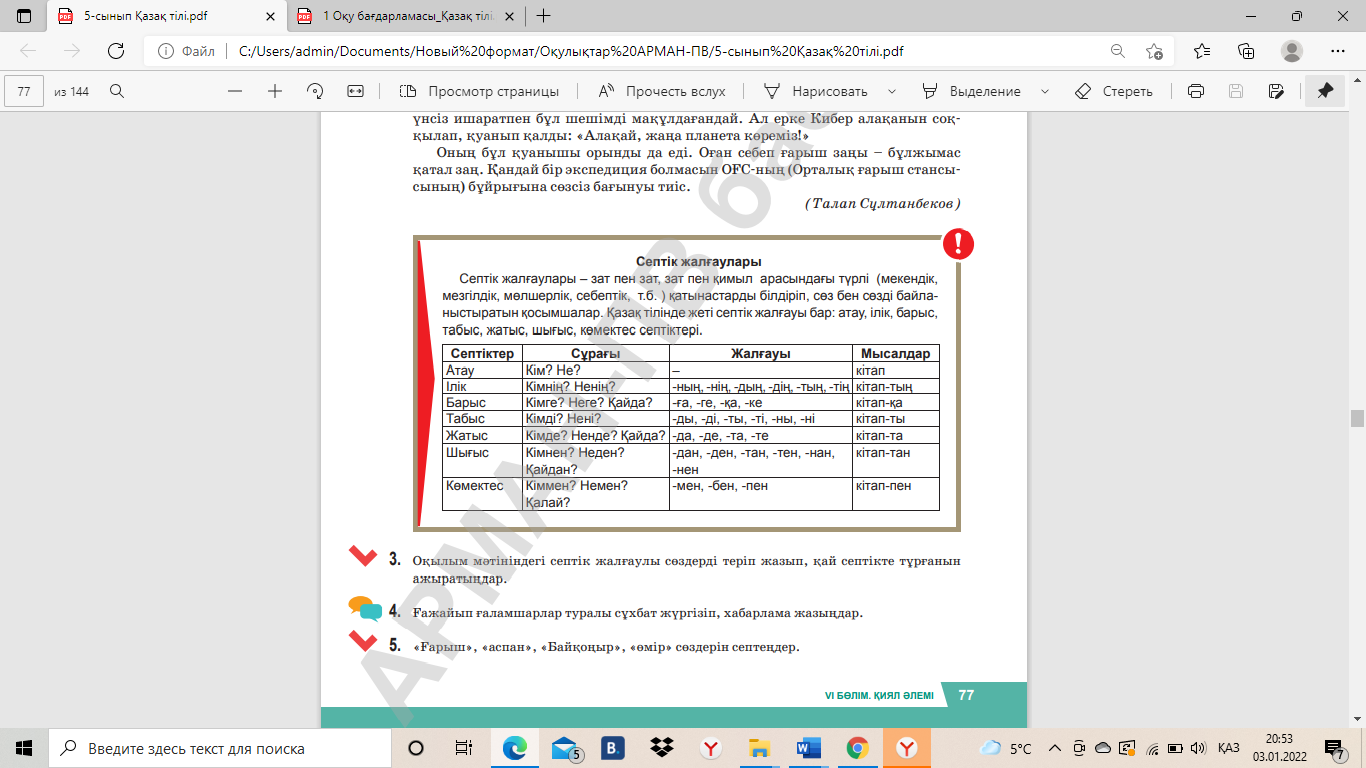Viewport: 1366px width, 768px height.
Task: Open Task View on the taskbar
Action: (x=463, y=748)
